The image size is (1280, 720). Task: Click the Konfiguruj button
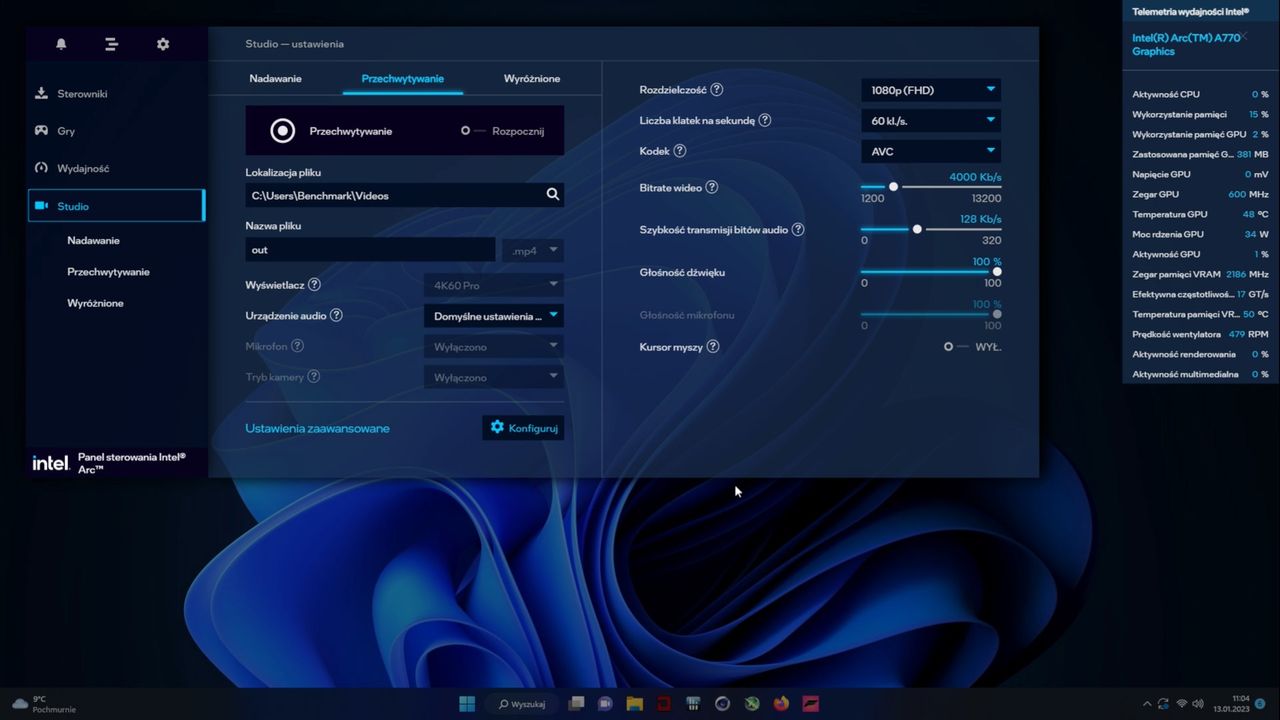coord(523,428)
